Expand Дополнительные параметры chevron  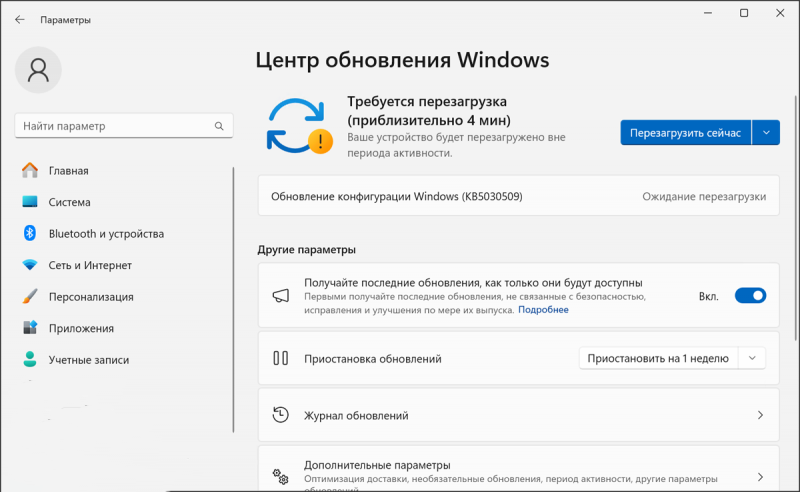pyautogui.click(x=760, y=477)
